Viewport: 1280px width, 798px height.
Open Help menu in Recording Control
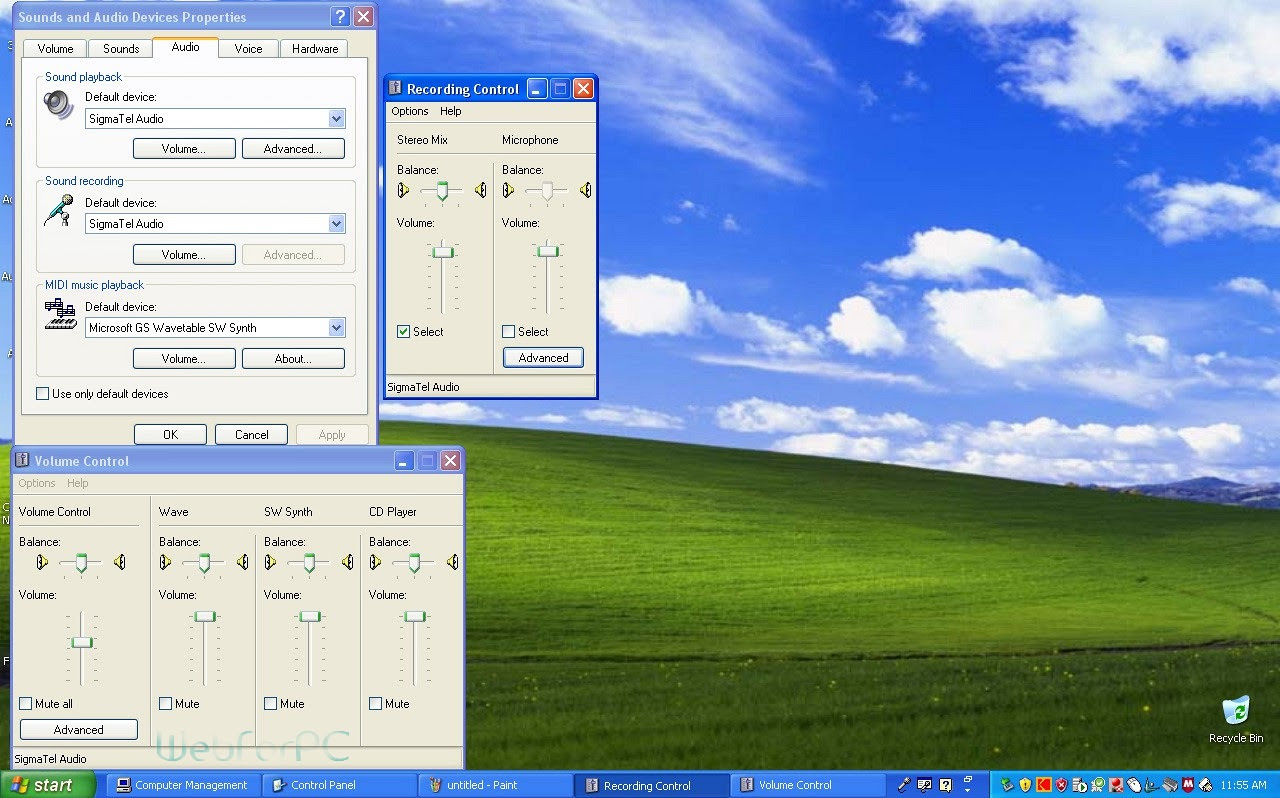pyautogui.click(x=451, y=112)
